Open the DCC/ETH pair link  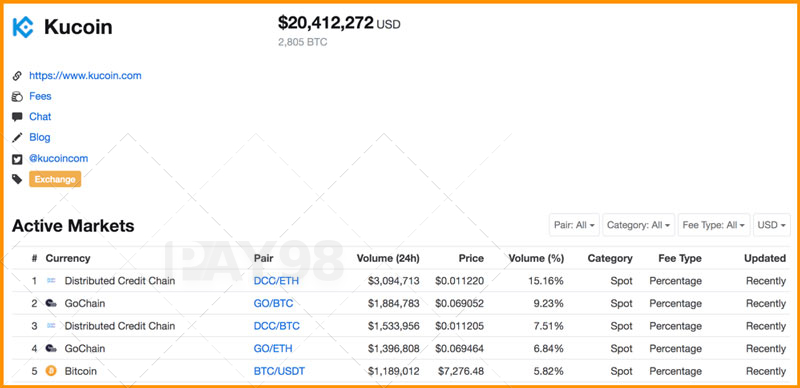(276, 281)
